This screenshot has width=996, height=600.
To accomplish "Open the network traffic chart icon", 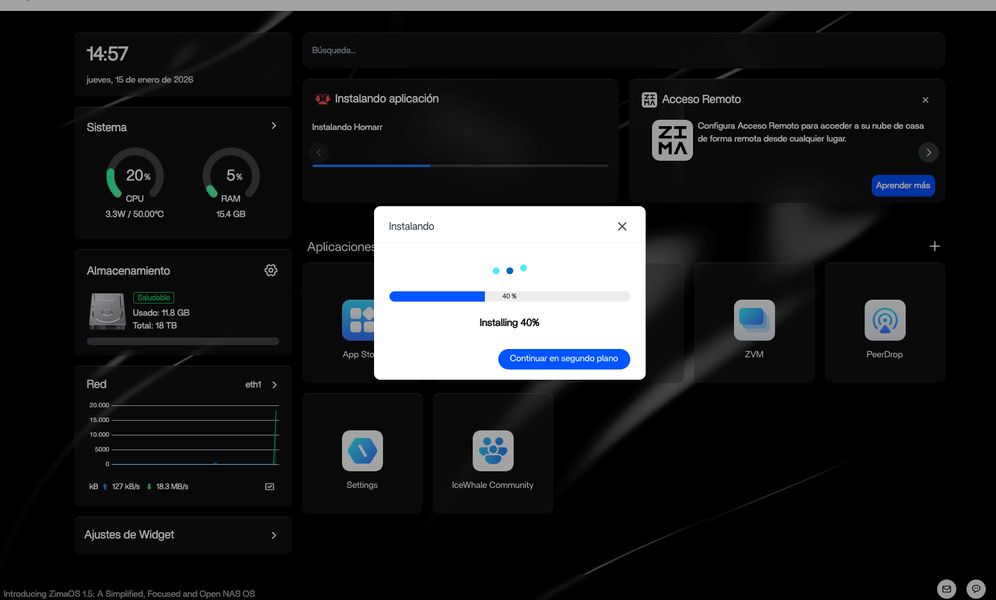I will 269,487.
